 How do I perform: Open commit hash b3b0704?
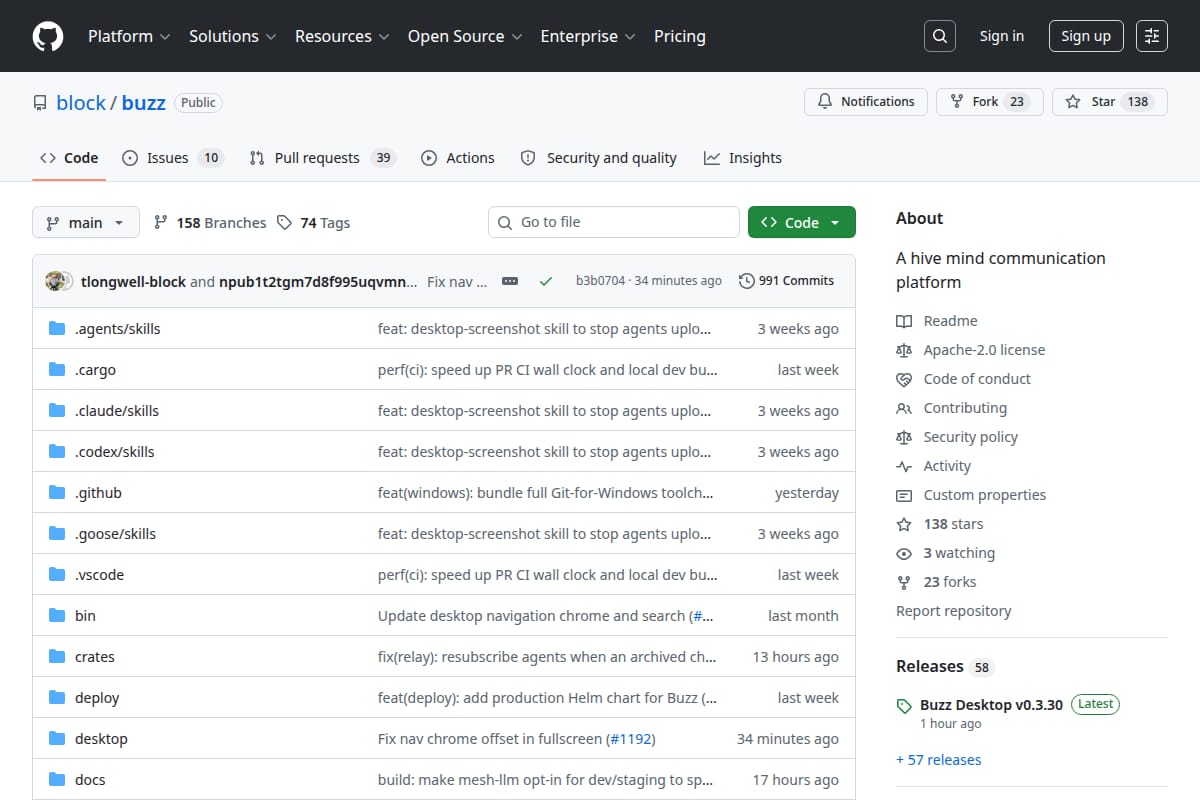point(600,281)
